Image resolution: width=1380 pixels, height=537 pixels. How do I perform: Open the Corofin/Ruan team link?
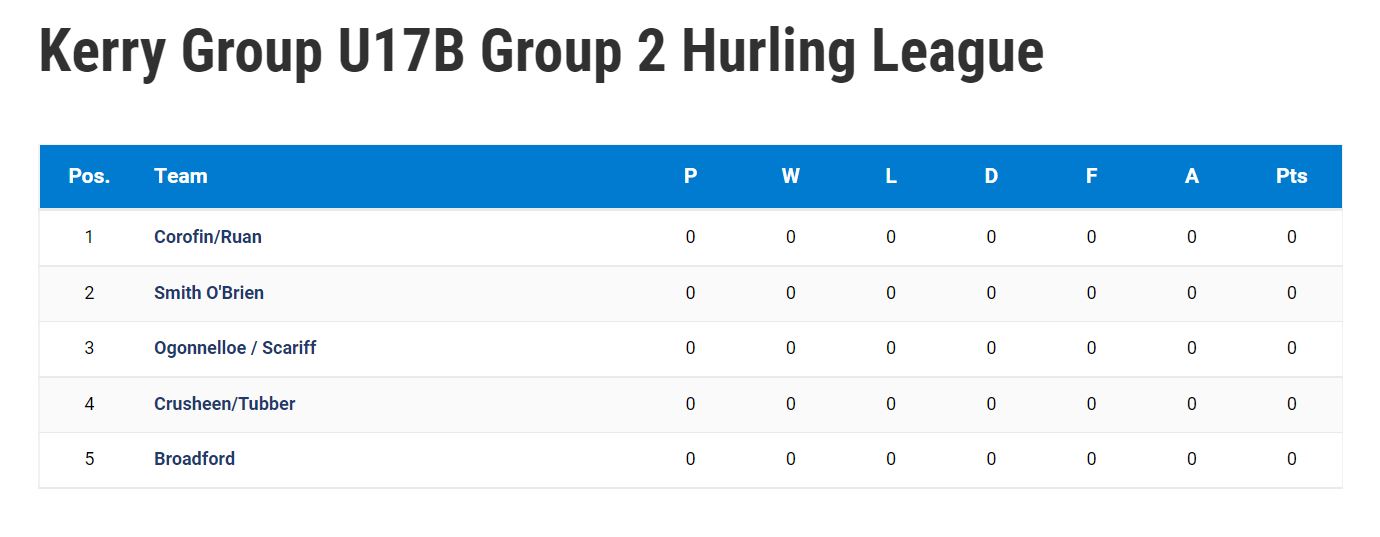(x=208, y=237)
